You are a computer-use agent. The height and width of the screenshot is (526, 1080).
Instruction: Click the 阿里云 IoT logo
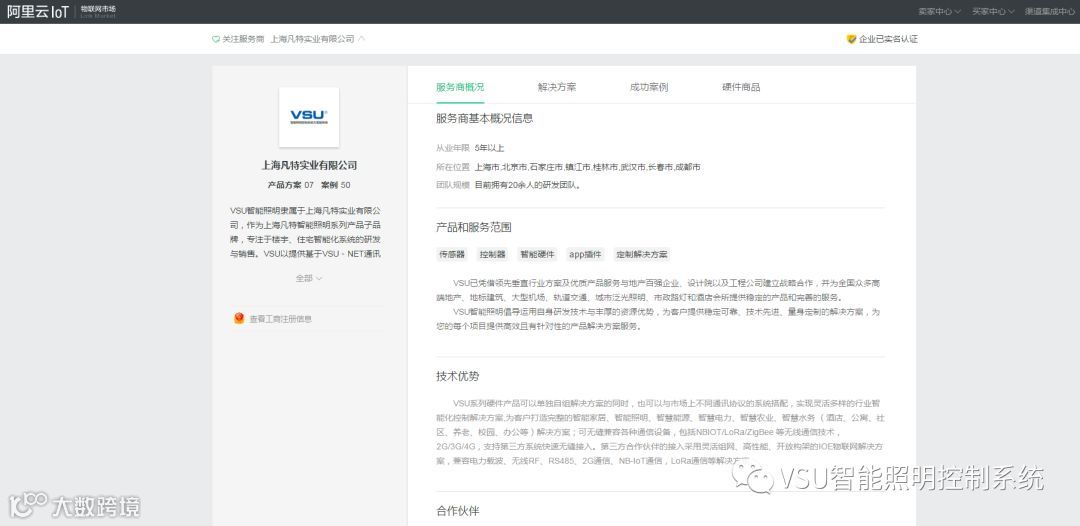click(x=37, y=12)
